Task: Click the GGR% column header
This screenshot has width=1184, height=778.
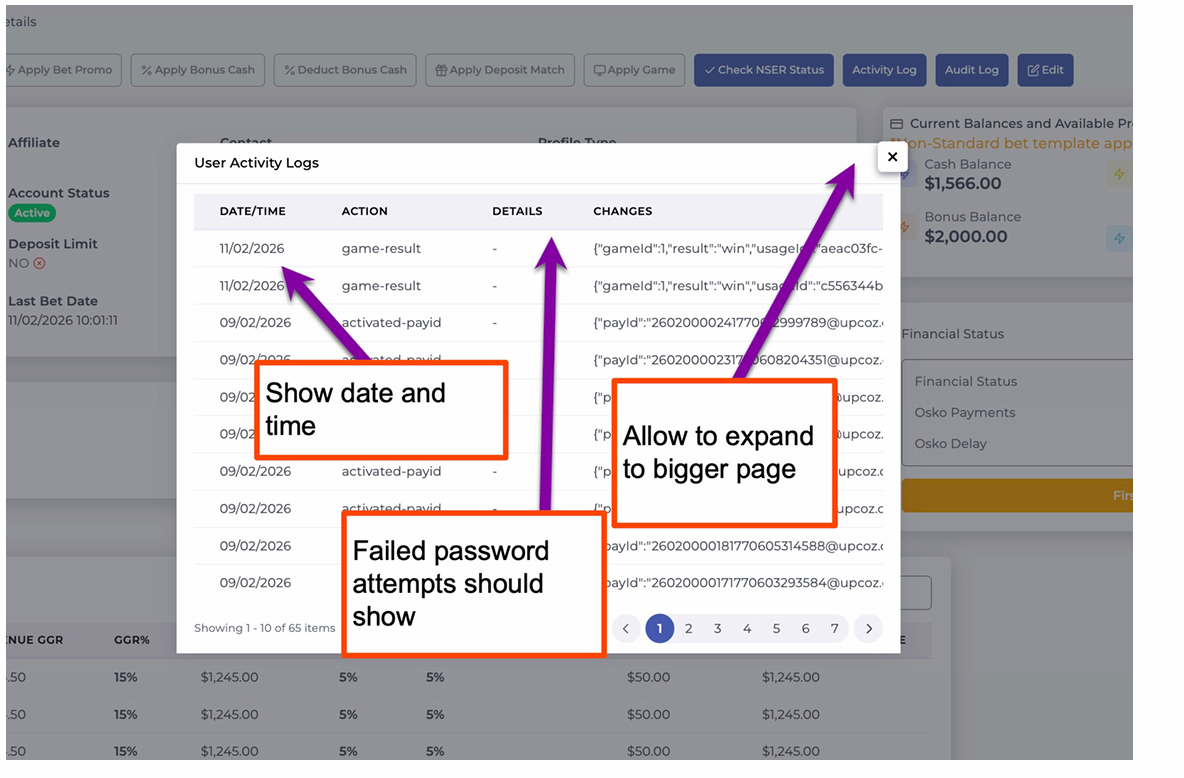Action: coord(131,640)
